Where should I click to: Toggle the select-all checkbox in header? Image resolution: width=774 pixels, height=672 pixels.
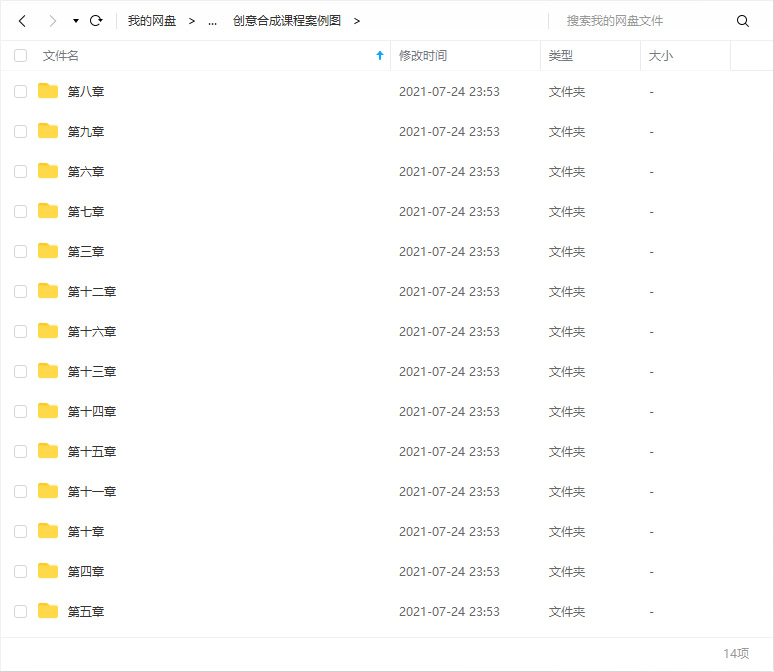[20, 55]
